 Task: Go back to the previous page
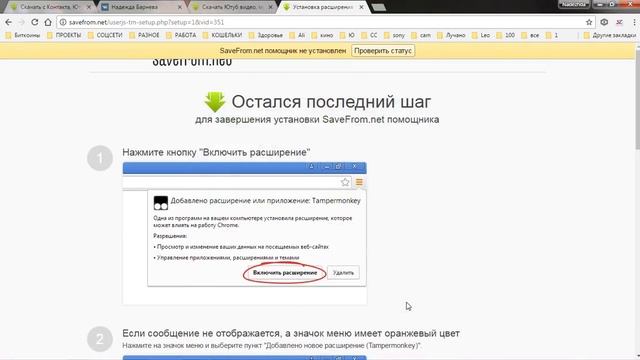click(9, 22)
